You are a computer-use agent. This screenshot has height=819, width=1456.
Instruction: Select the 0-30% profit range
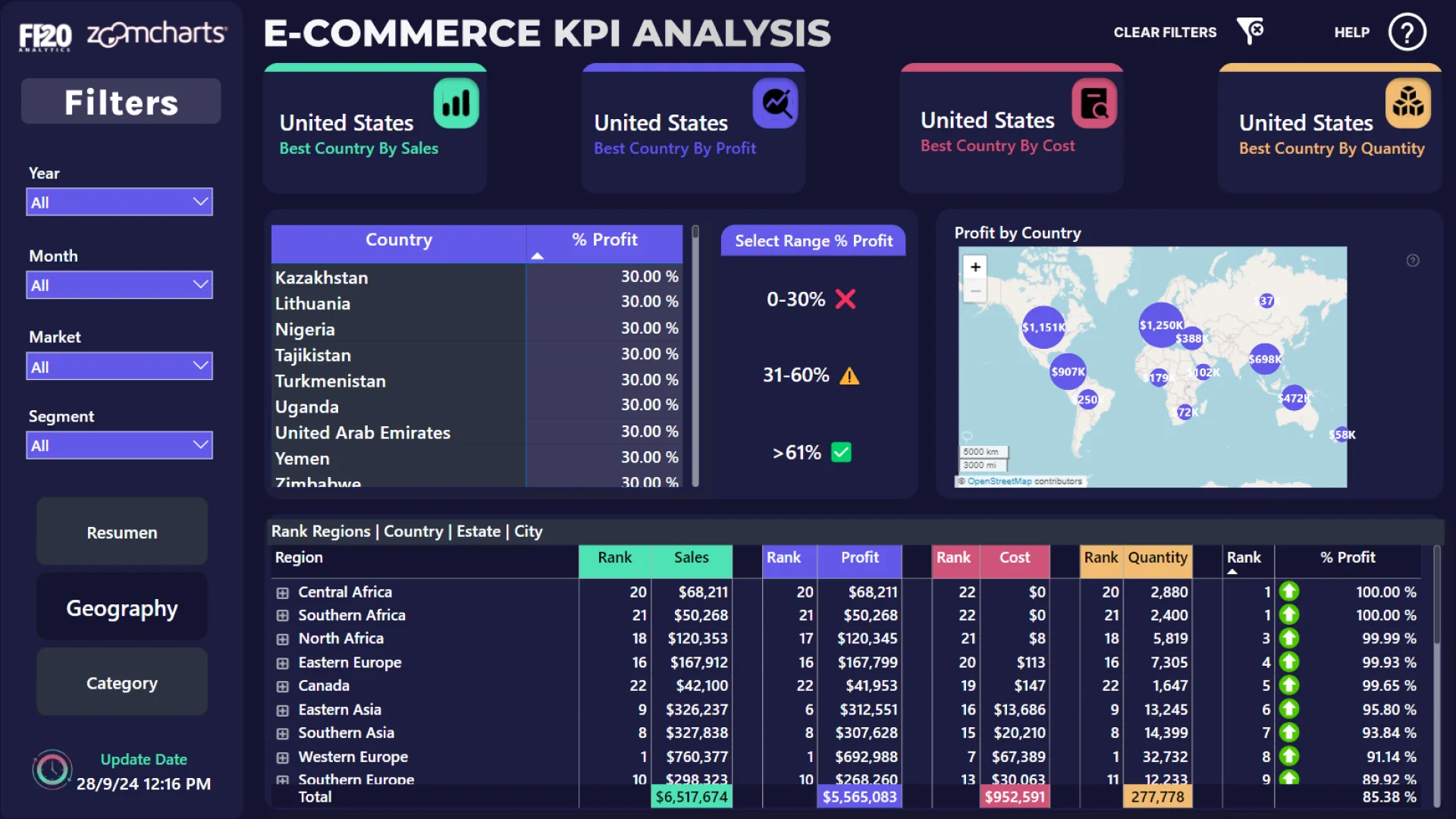tap(811, 299)
